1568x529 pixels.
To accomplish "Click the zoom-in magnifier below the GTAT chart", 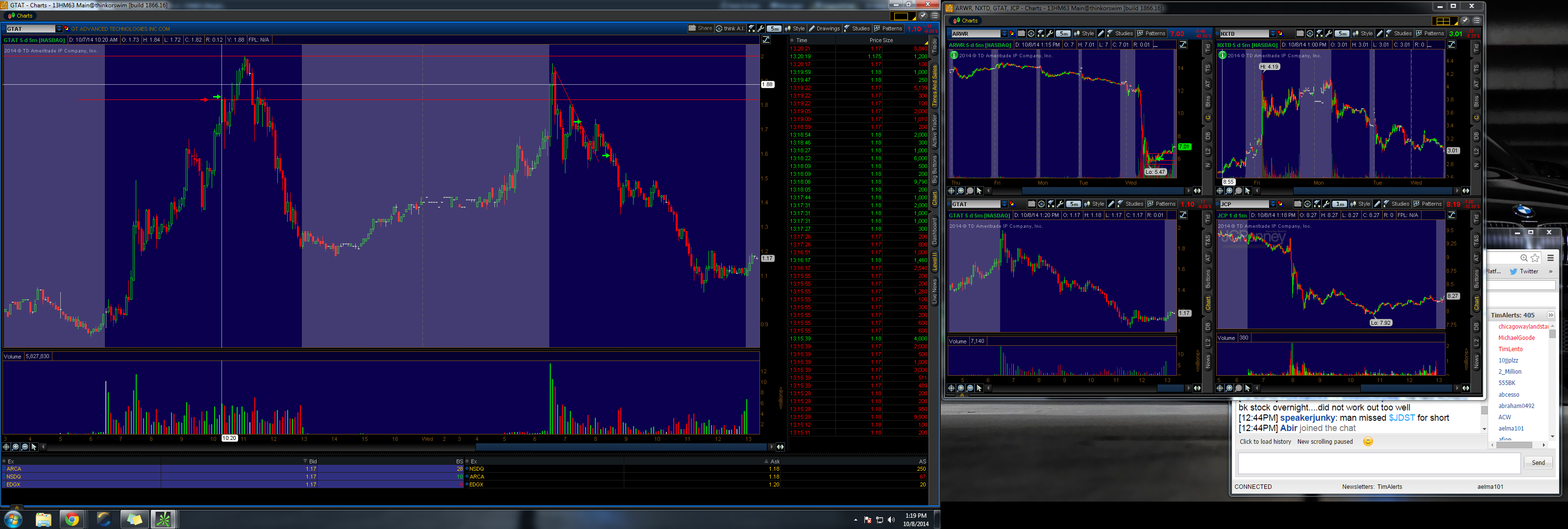I will point(16,447).
